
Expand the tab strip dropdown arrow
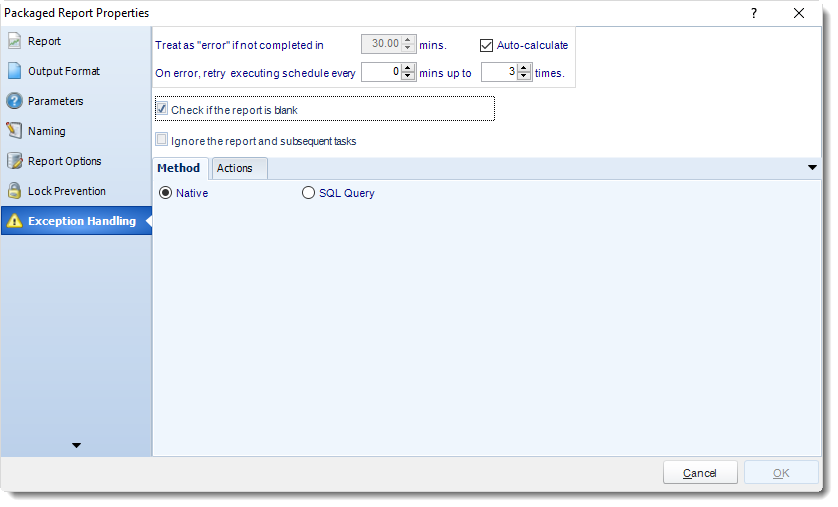[812, 168]
